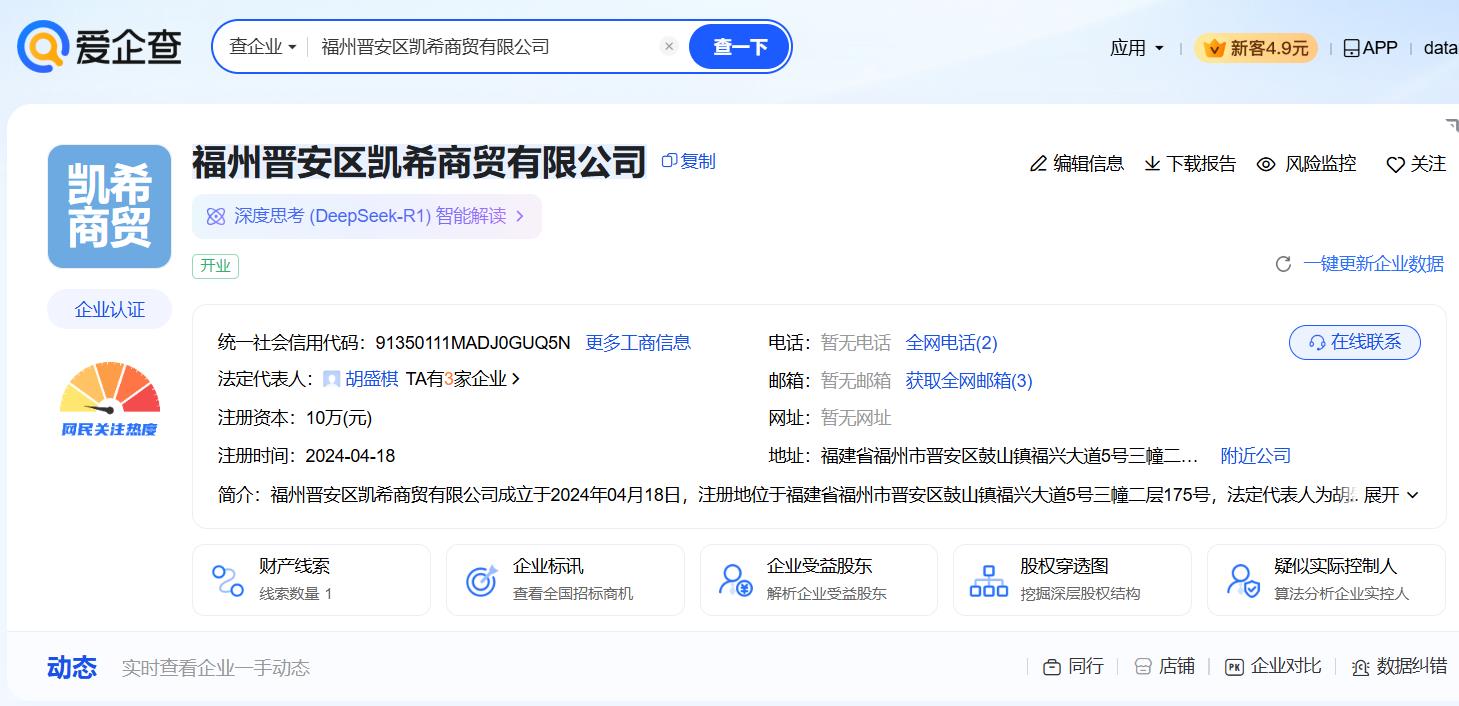Expand the 应用 dropdown menu
This screenshot has height=706, width=1459.
pos(1137,48)
